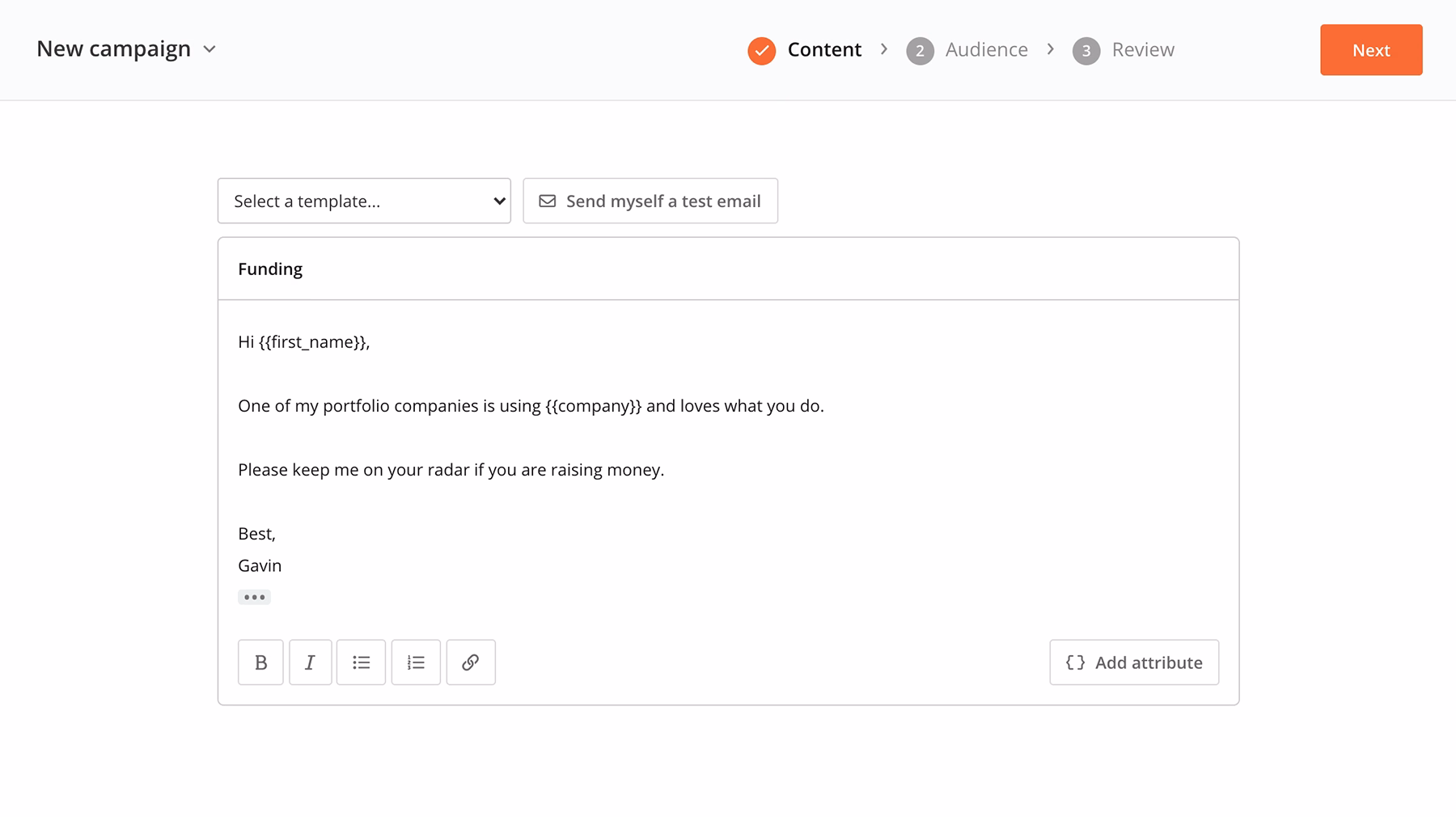The height and width of the screenshot is (817, 1456).
Task: Insert a bulleted list
Action: click(361, 662)
